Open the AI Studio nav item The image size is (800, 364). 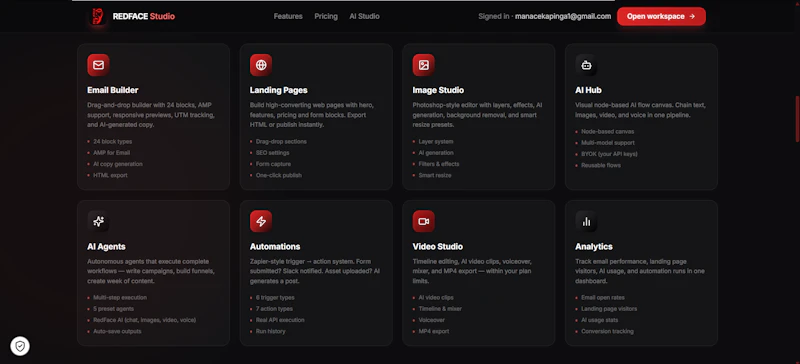[364, 16]
